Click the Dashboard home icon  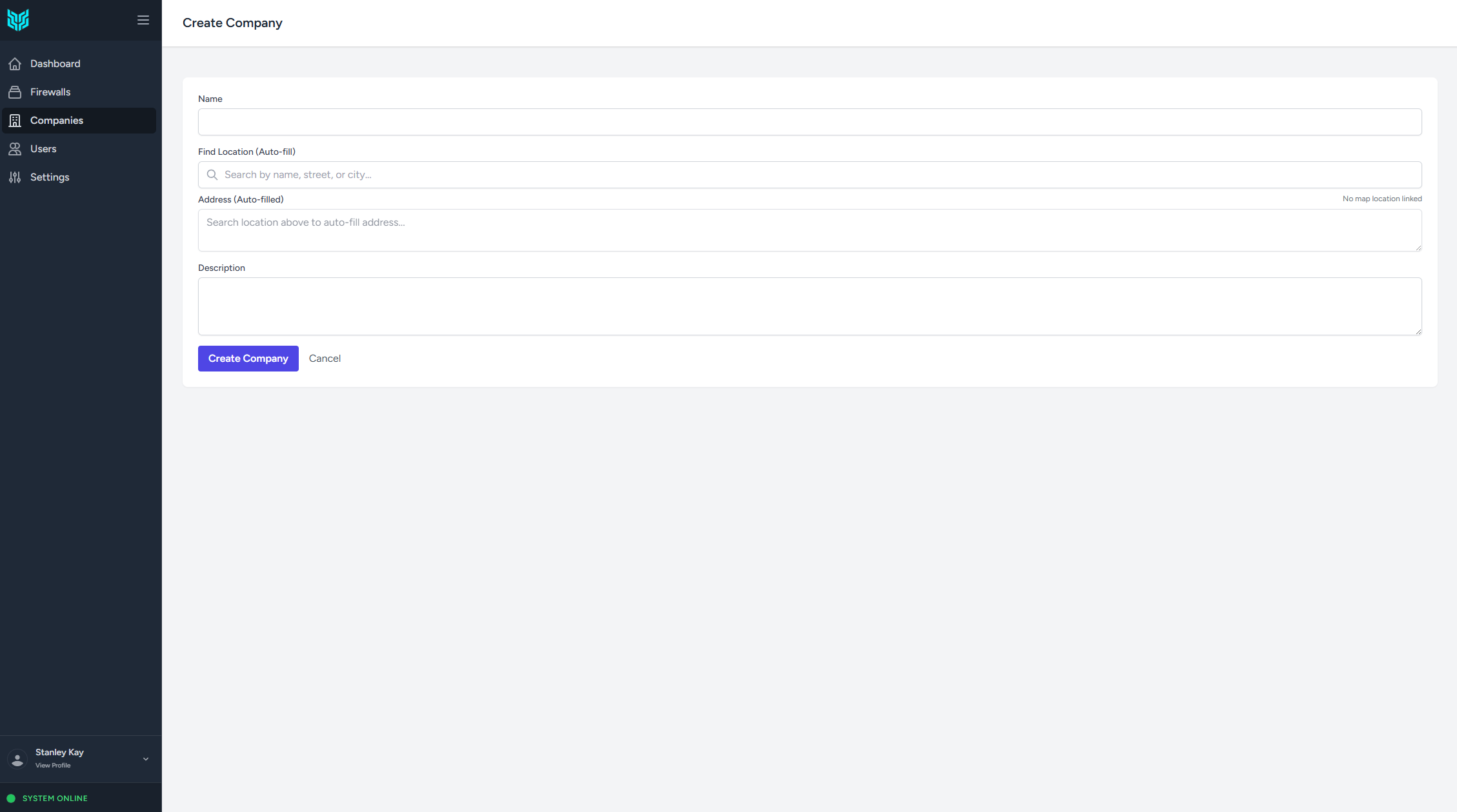coord(15,64)
